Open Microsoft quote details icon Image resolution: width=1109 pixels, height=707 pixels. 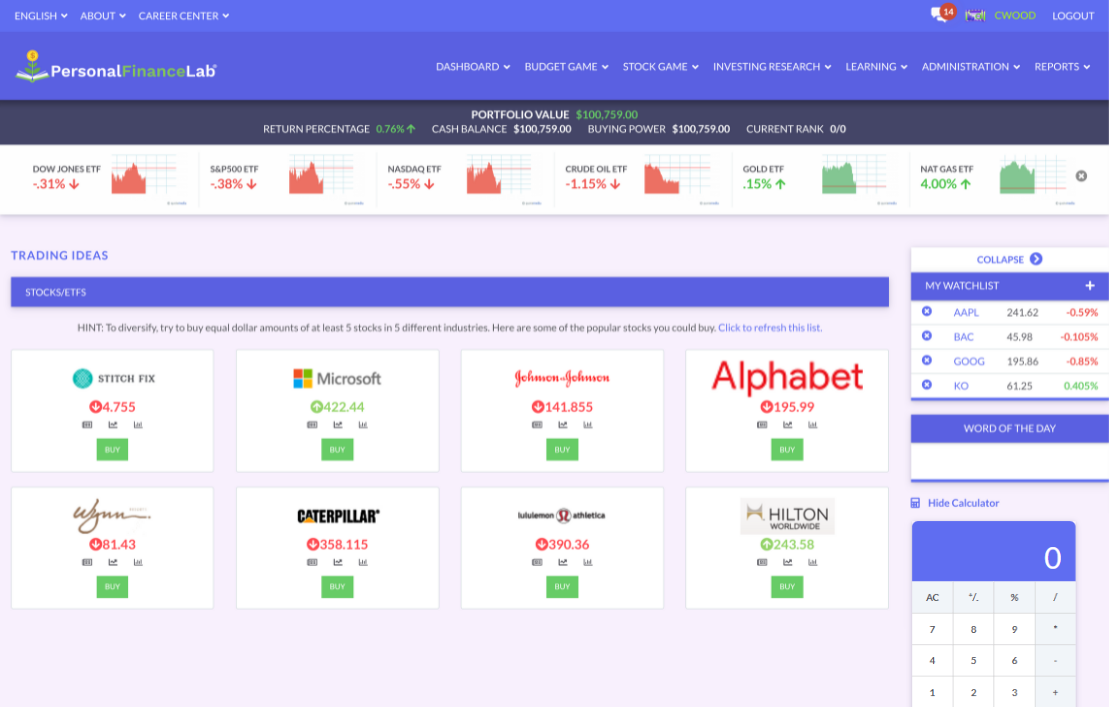[312, 425]
